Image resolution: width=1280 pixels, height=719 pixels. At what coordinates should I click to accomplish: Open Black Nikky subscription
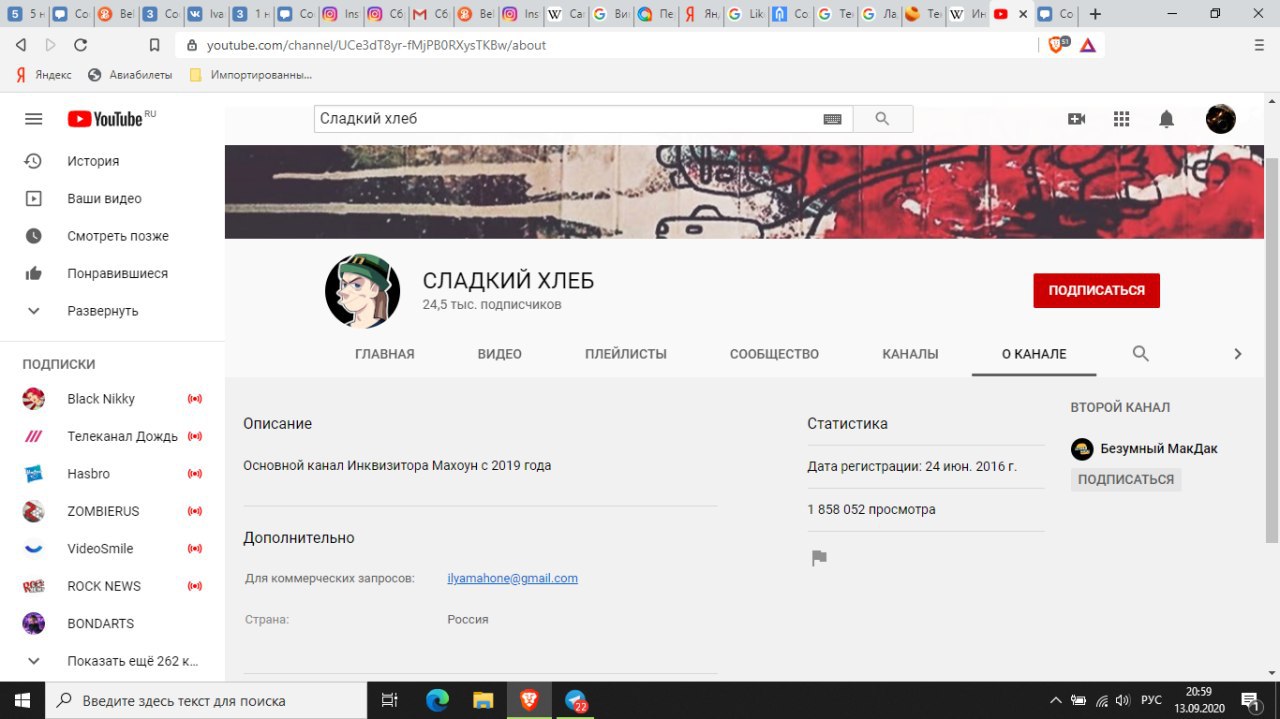(x=112, y=399)
